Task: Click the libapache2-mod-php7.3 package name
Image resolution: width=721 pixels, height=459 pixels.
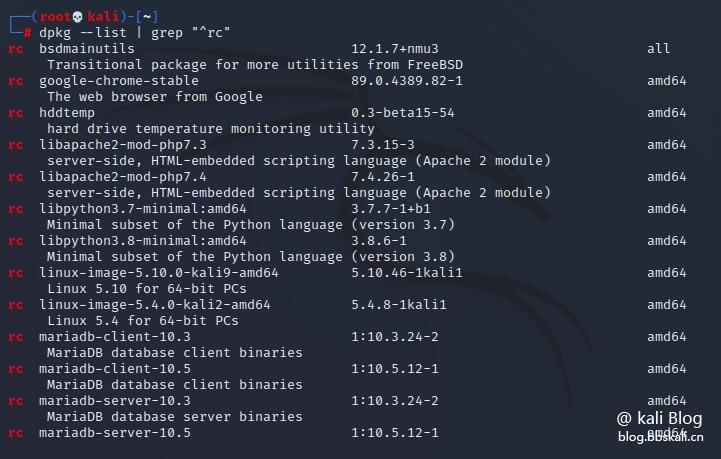Action: [x=123, y=145]
